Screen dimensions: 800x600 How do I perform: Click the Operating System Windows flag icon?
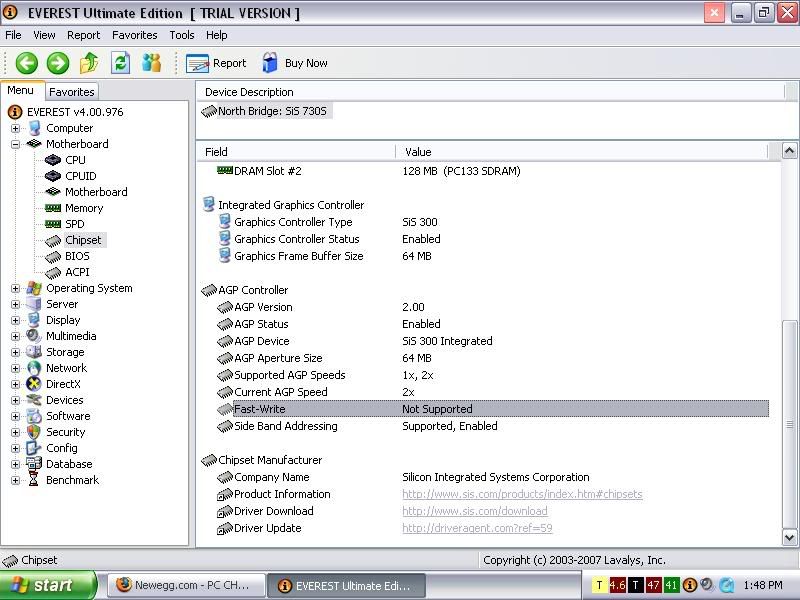[34, 288]
